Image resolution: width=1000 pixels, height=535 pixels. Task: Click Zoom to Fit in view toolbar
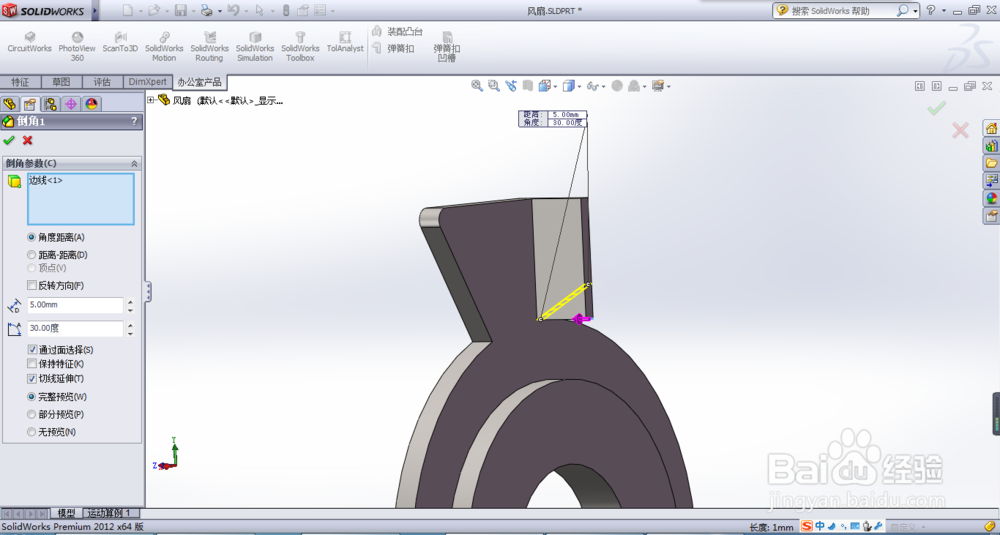click(x=476, y=85)
